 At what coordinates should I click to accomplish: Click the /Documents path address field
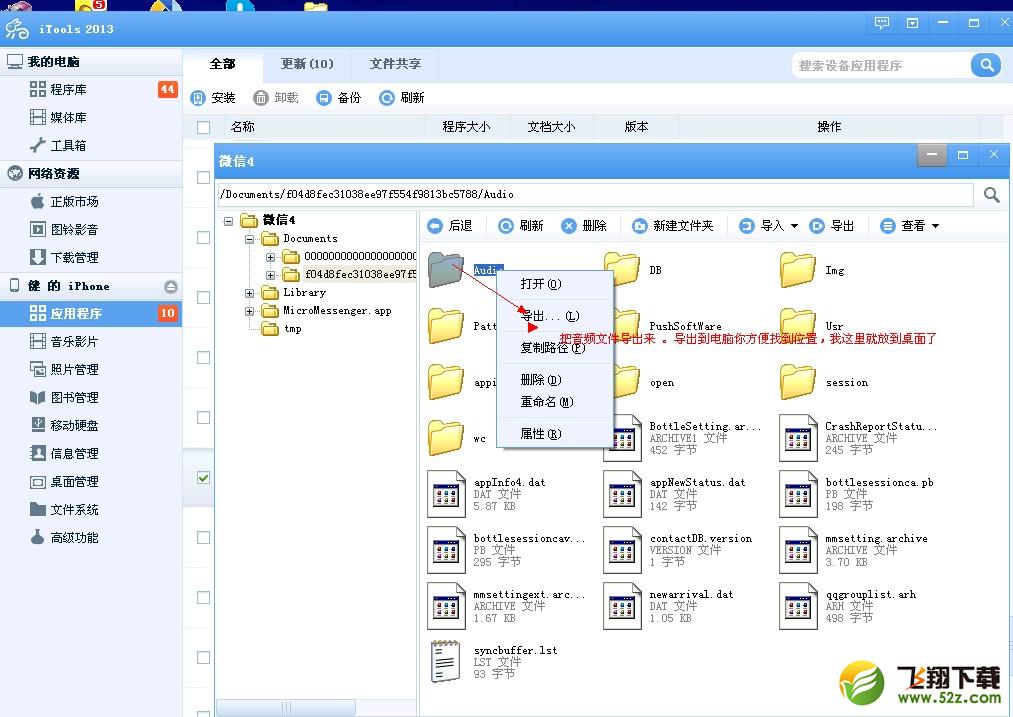pos(596,194)
